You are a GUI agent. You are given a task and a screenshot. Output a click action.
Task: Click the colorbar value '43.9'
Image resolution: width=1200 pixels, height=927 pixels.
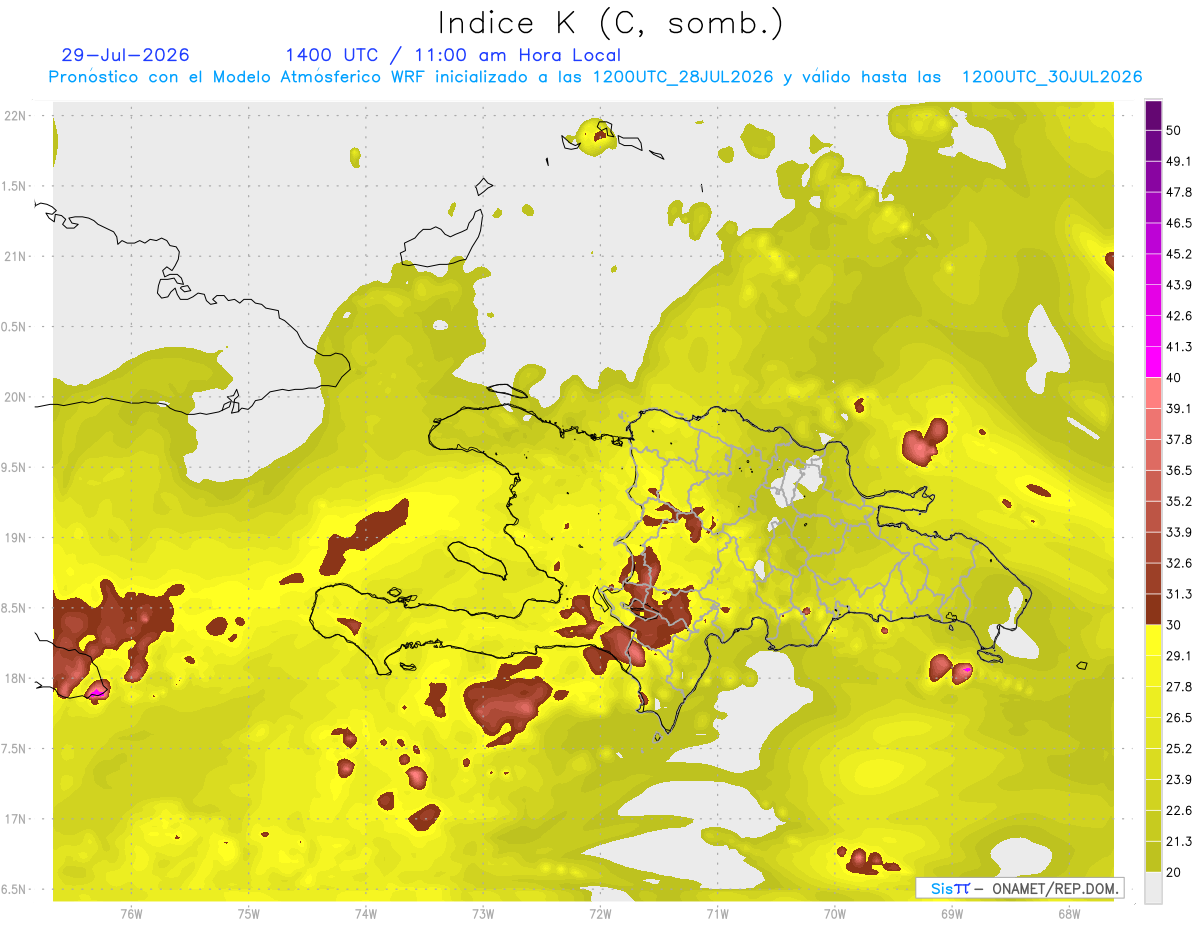[1179, 285]
